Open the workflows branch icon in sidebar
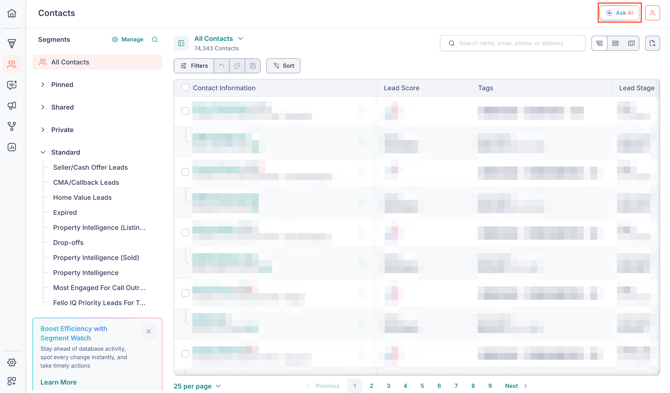Image resolution: width=670 pixels, height=393 pixels. 12,126
